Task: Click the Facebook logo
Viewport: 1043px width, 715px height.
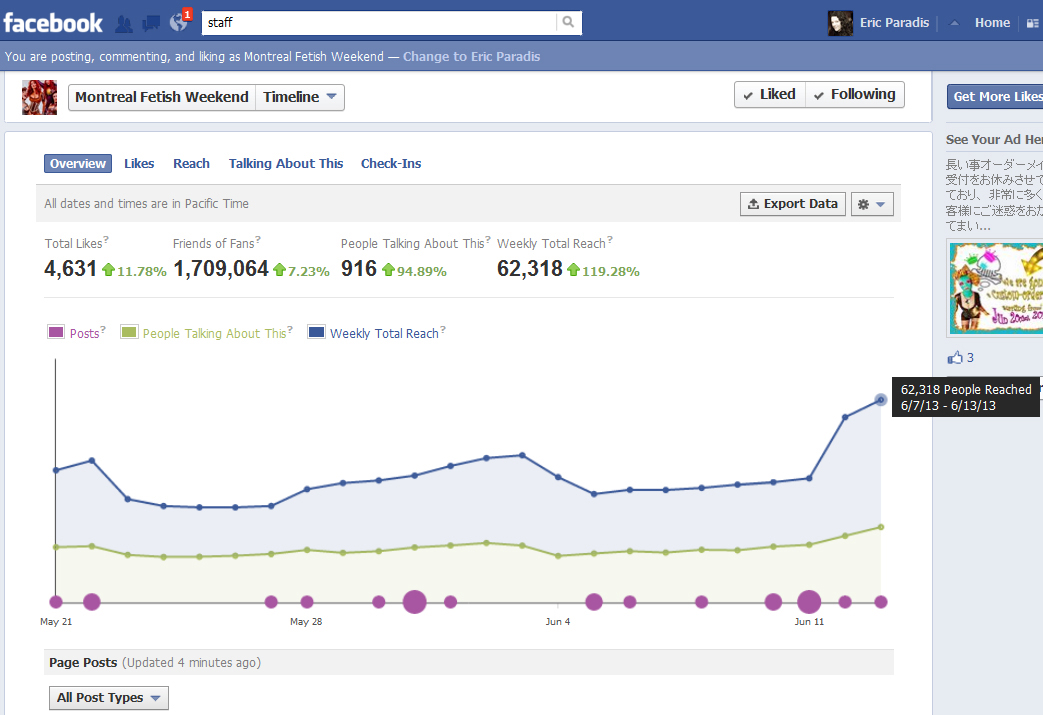Action: 53,23
